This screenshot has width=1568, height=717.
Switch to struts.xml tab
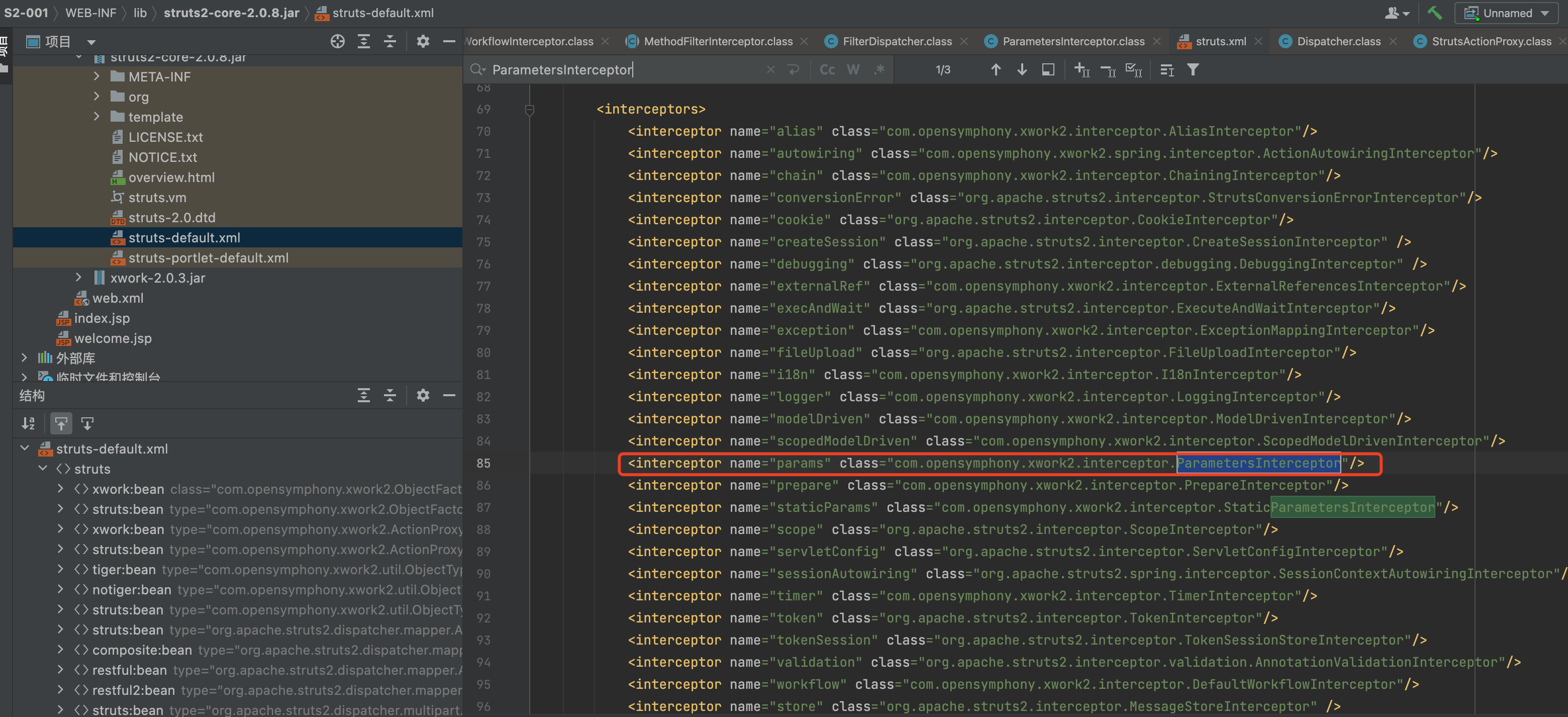(x=1220, y=41)
